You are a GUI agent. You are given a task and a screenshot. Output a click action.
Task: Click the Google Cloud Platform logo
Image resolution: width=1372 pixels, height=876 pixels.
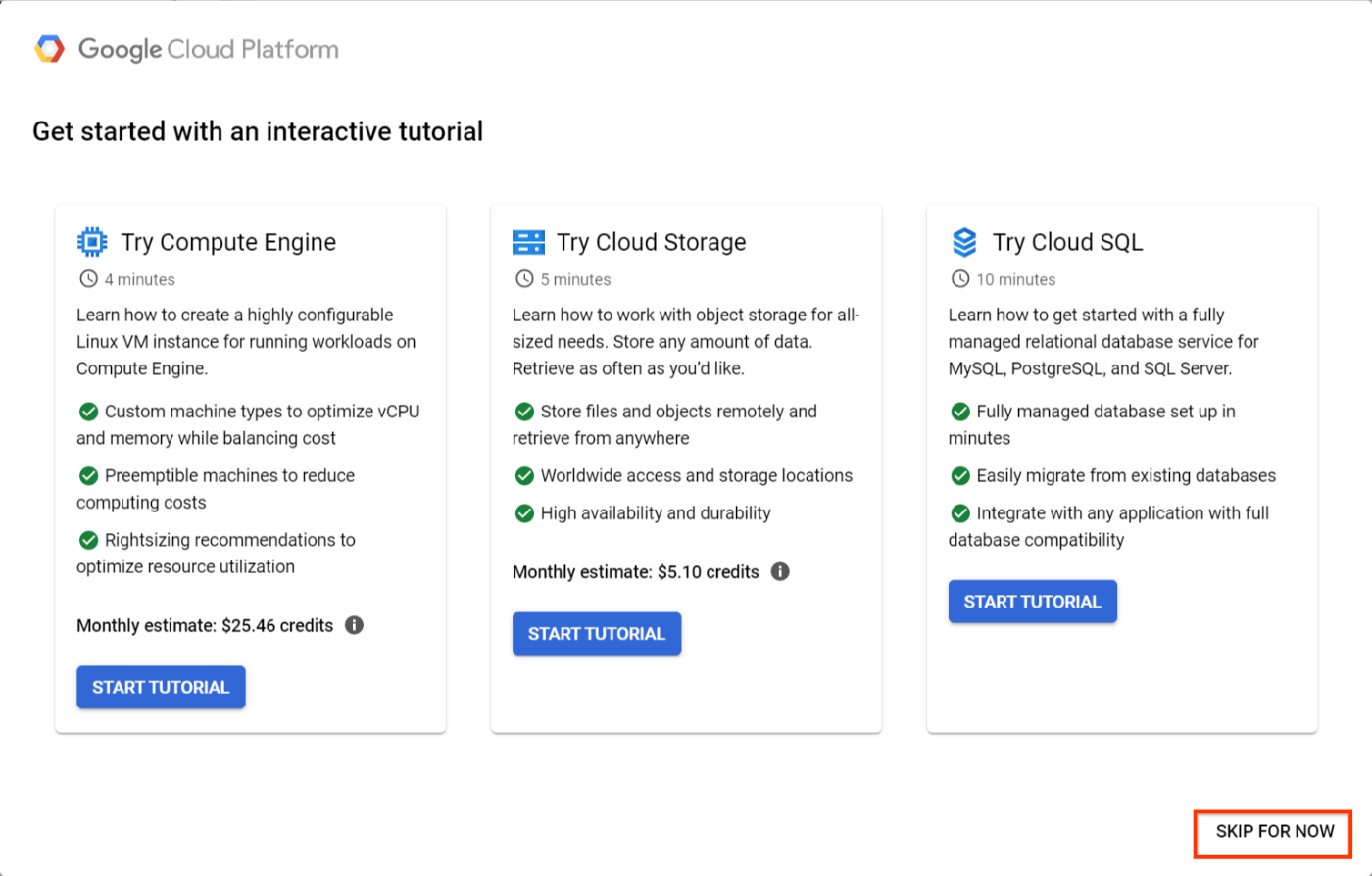(49, 49)
